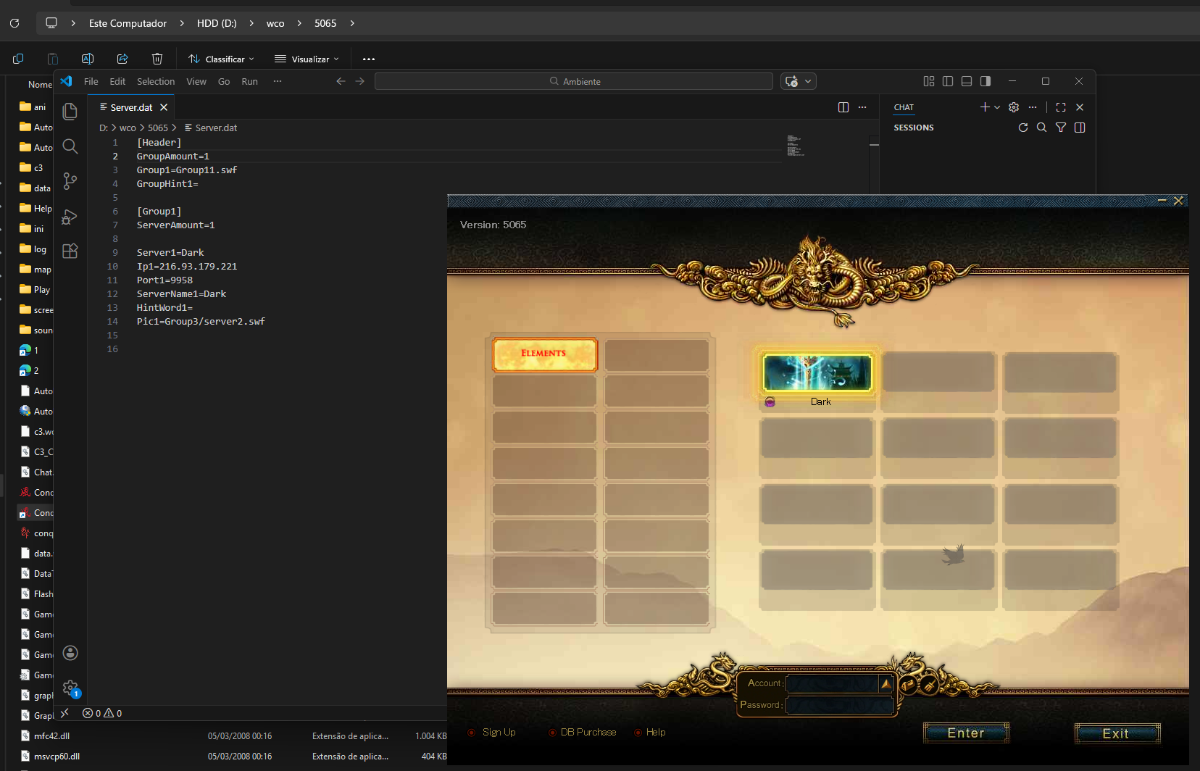The image size is (1200, 771).
Task: Toggle the bottom panel layout button
Action: (967, 81)
